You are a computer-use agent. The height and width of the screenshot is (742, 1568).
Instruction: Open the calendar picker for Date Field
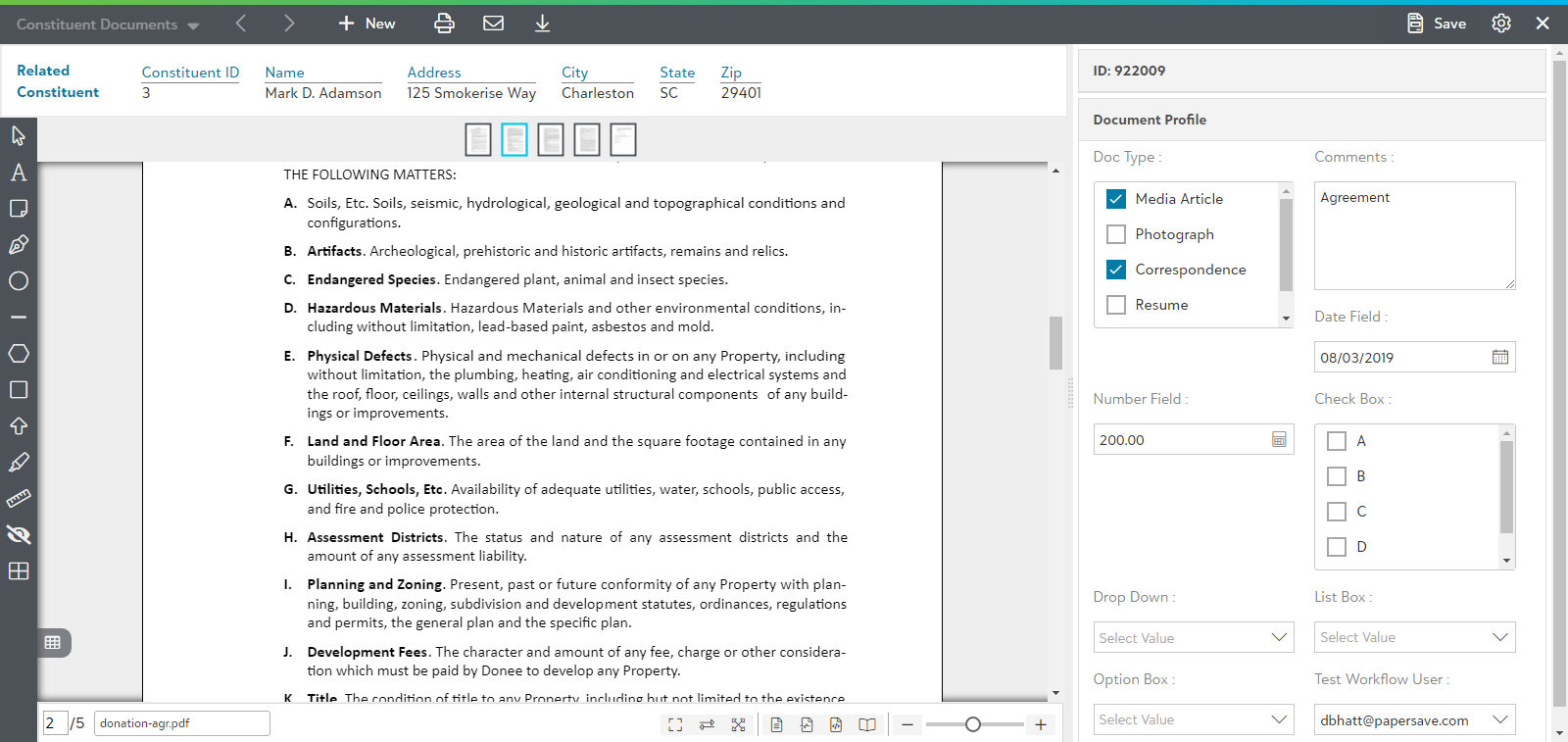pos(1499,358)
